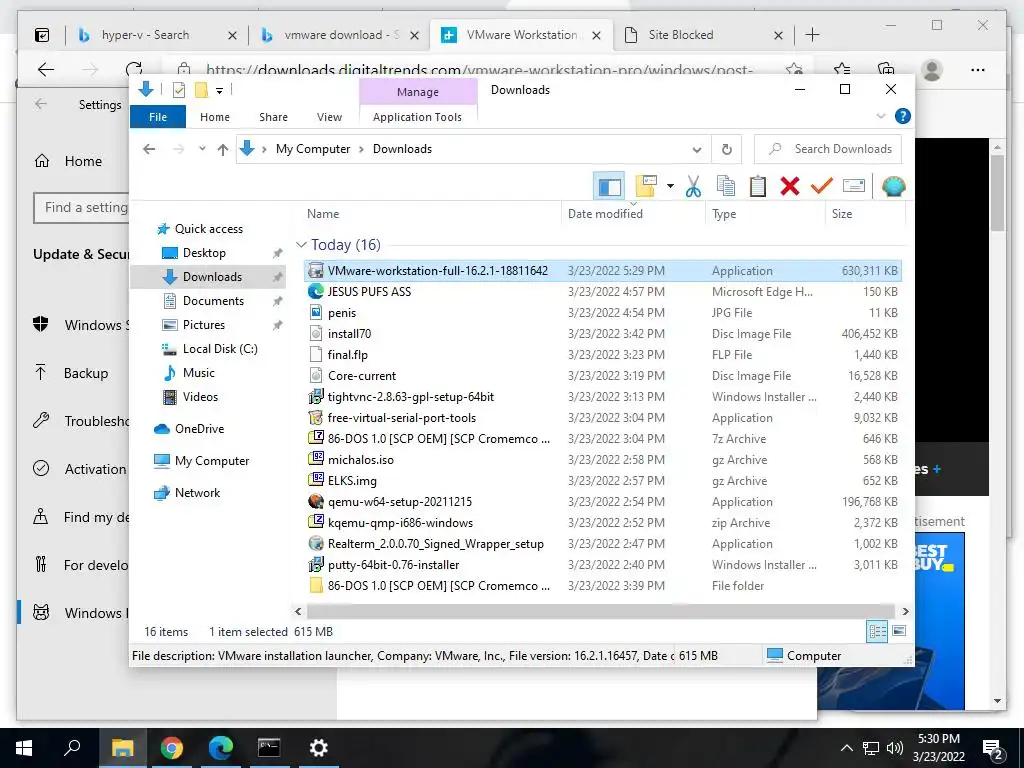Select Network in navigation pane
The height and width of the screenshot is (768, 1024).
[x=197, y=493]
